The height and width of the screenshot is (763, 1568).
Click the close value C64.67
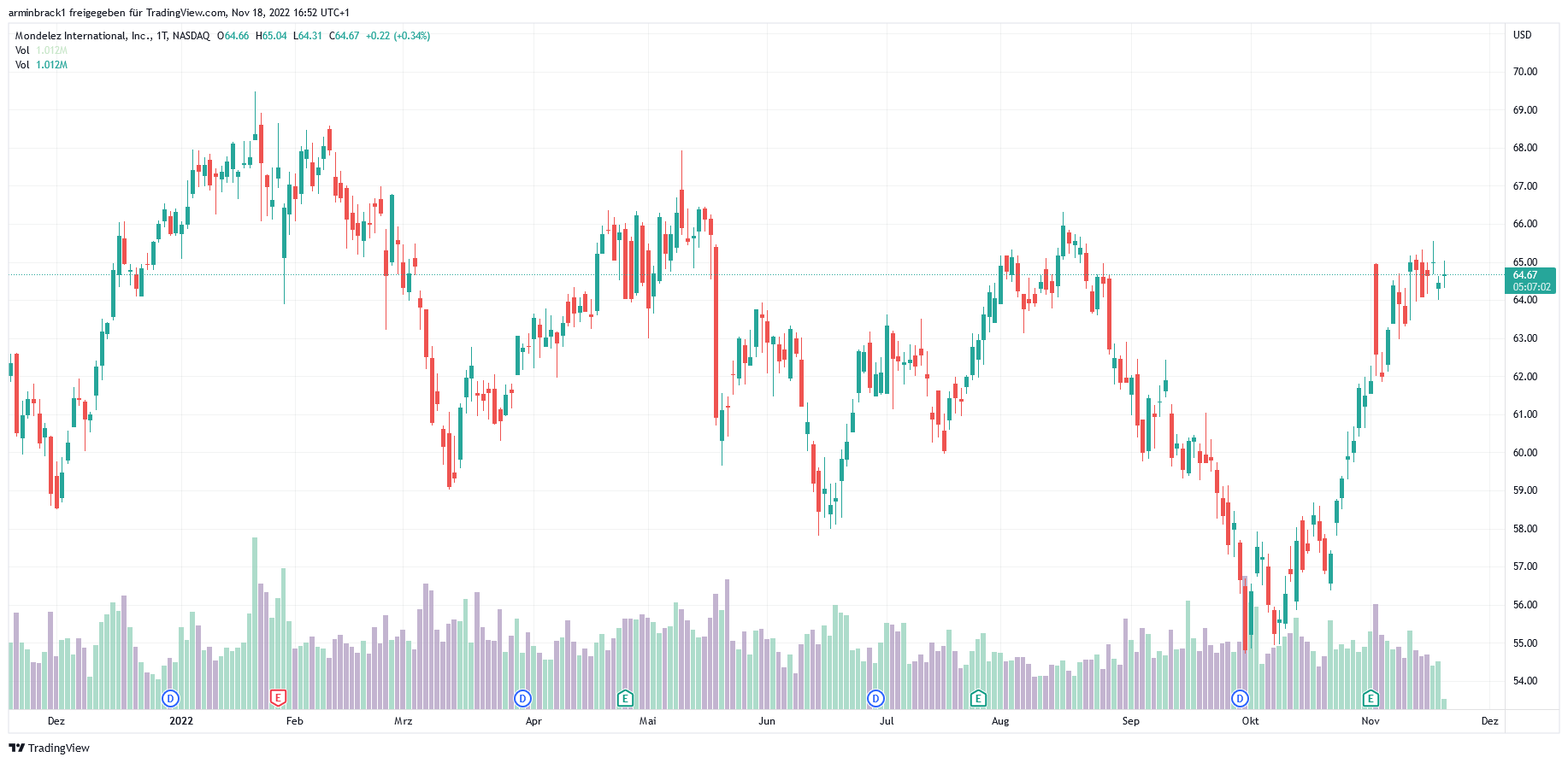point(345,36)
